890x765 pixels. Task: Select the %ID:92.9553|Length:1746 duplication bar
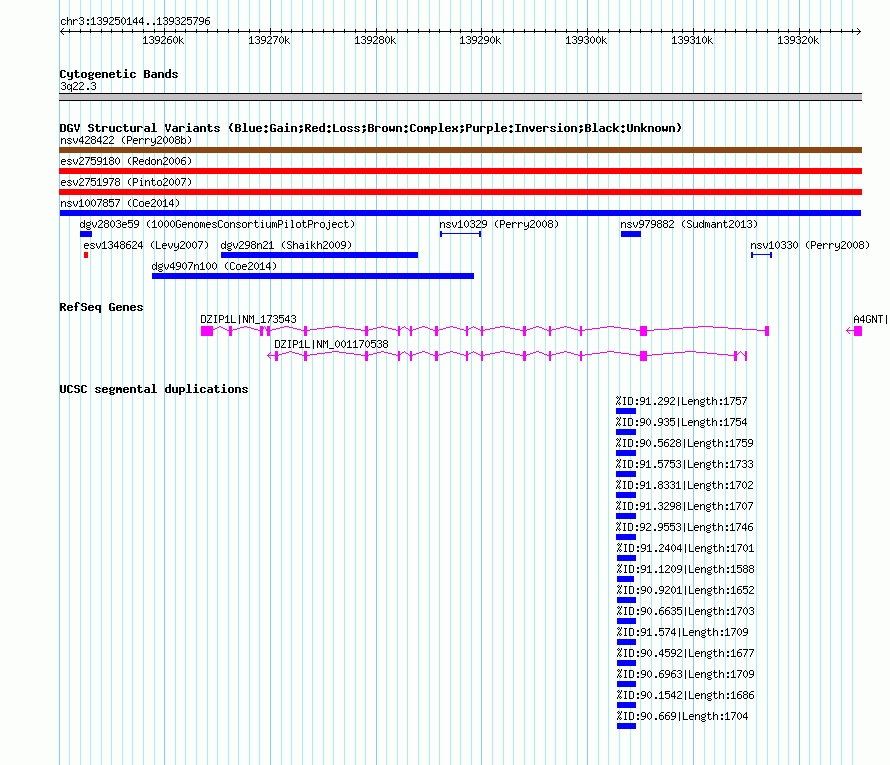click(x=626, y=536)
